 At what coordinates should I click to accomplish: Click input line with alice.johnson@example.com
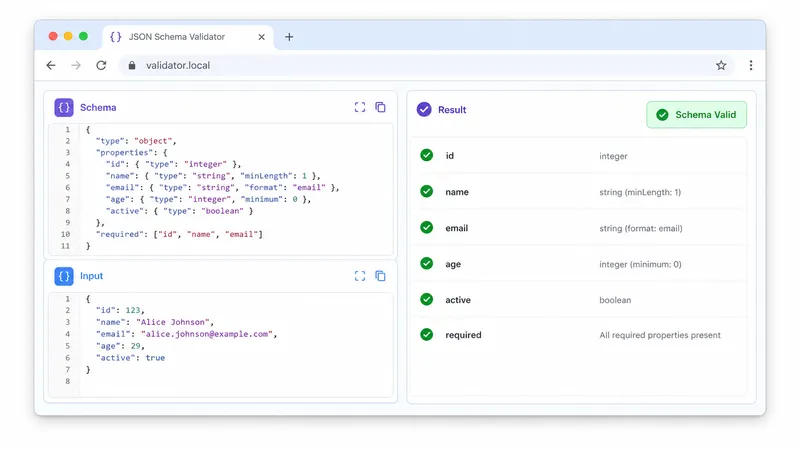(x=186, y=334)
